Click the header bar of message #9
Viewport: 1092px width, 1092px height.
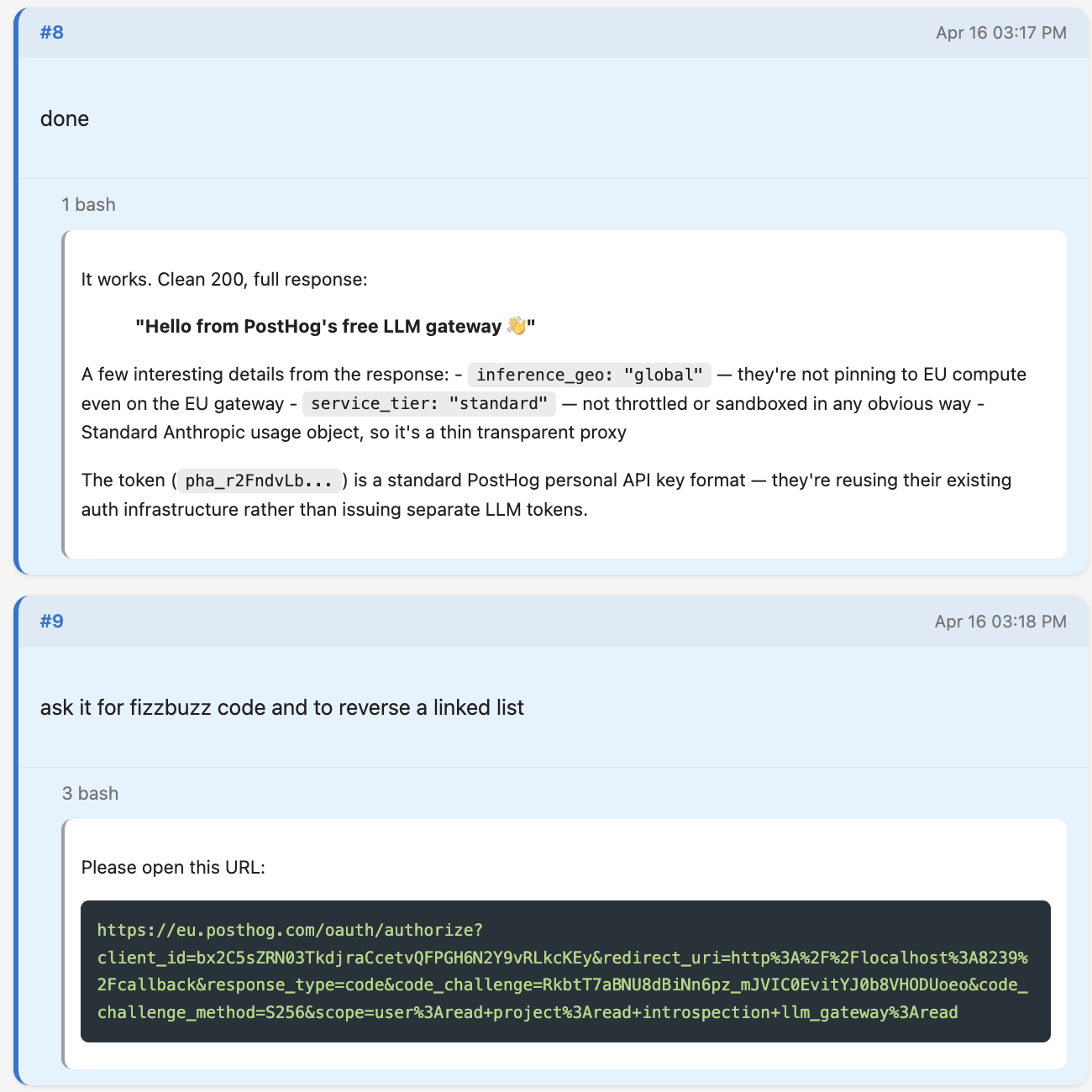(504, 622)
